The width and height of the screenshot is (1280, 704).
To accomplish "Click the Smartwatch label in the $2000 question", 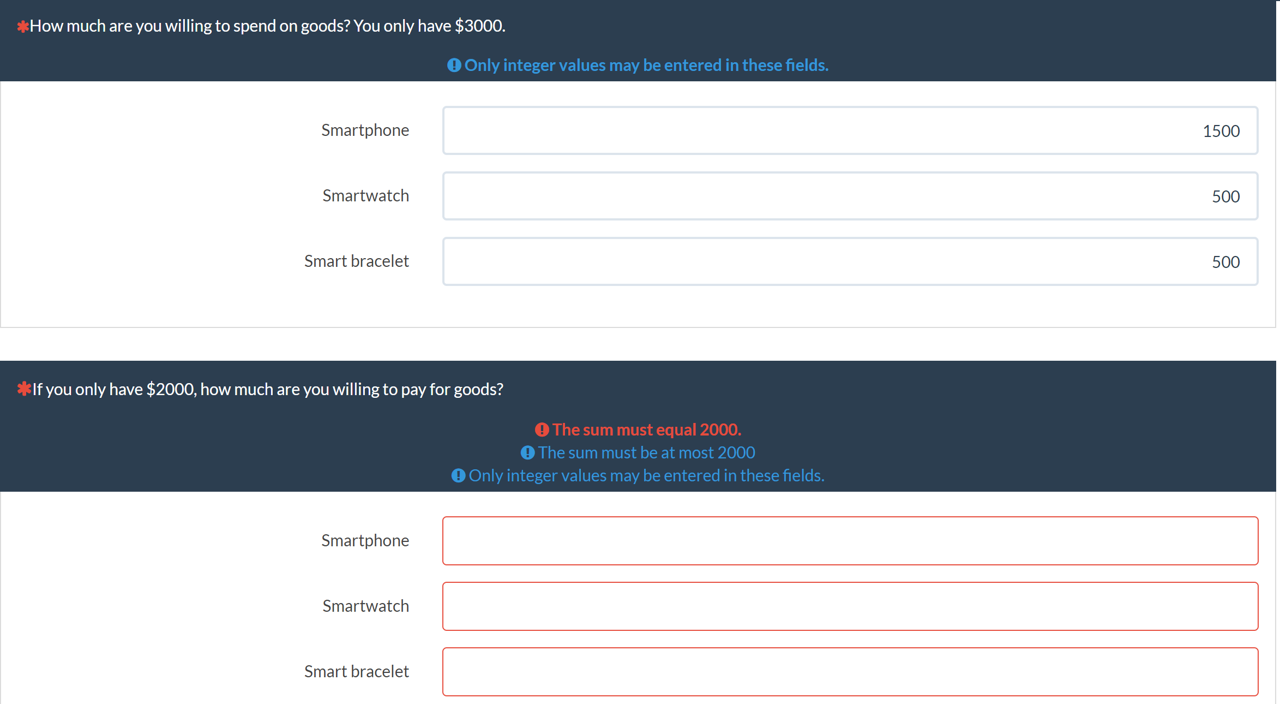I will 365,606.
